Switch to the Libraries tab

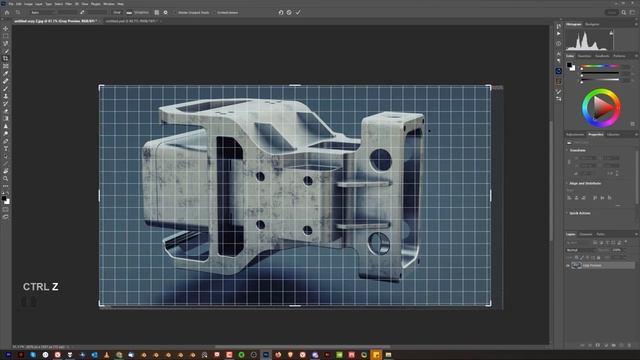pos(613,135)
